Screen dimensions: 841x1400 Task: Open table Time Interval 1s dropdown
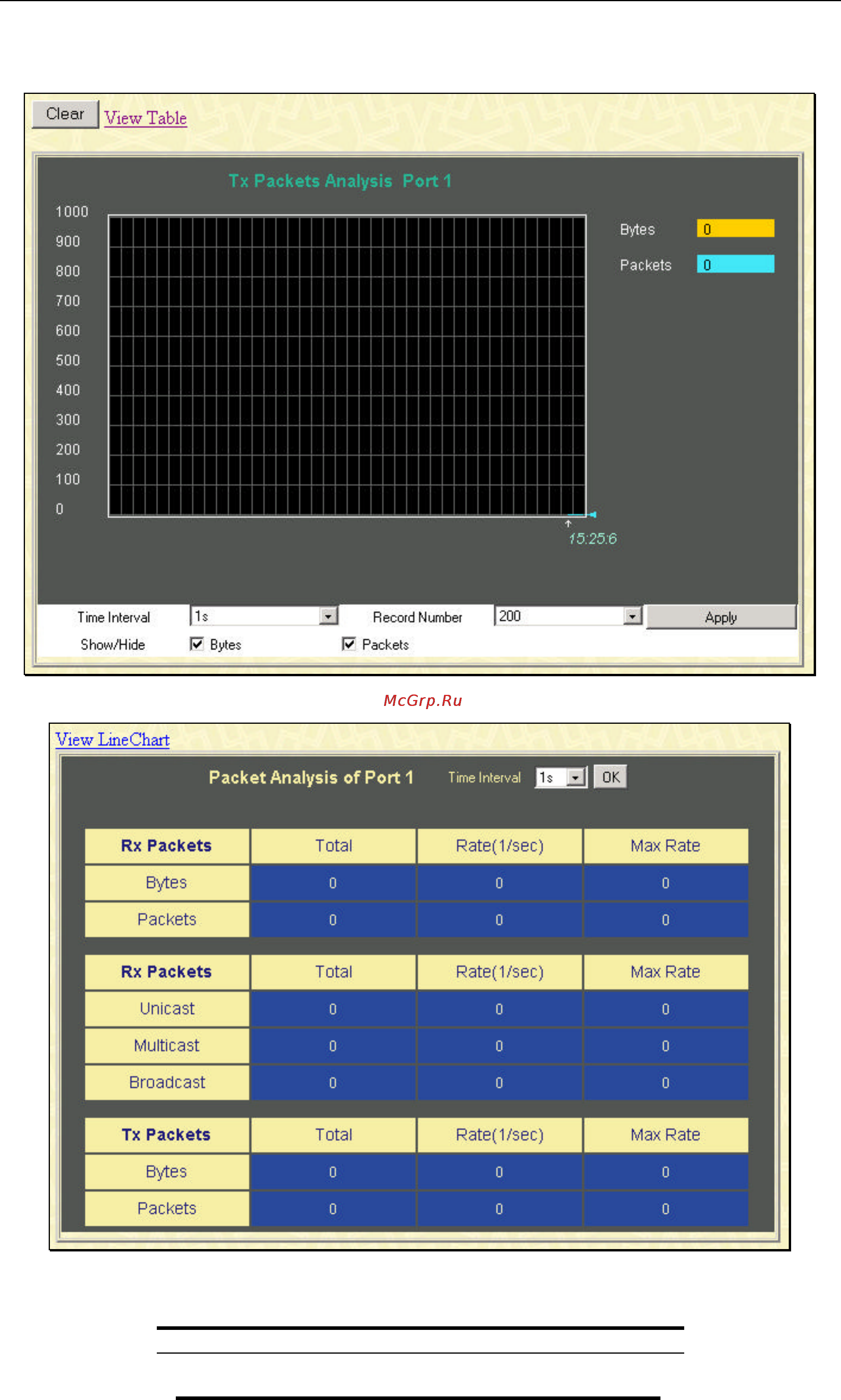point(561,777)
